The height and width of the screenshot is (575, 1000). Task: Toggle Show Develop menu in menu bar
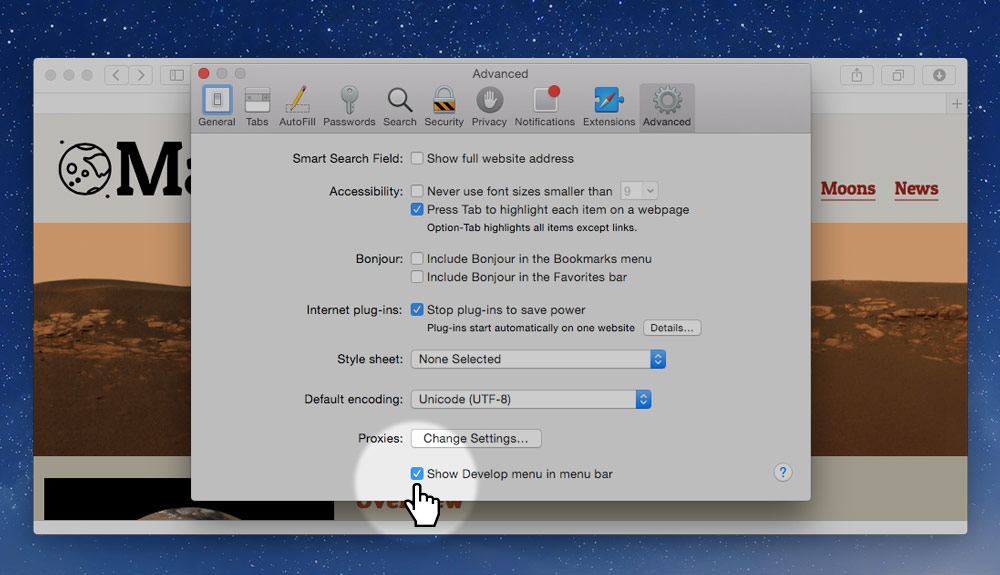pyautogui.click(x=417, y=473)
